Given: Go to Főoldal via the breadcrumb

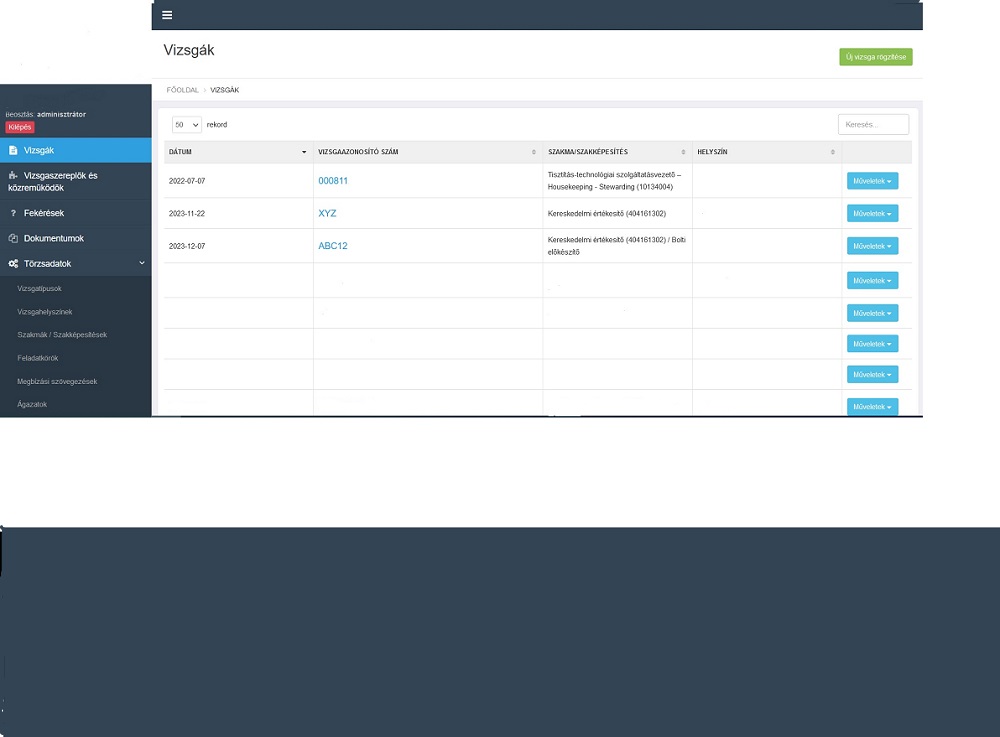Looking at the screenshot, I should point(181,90).
